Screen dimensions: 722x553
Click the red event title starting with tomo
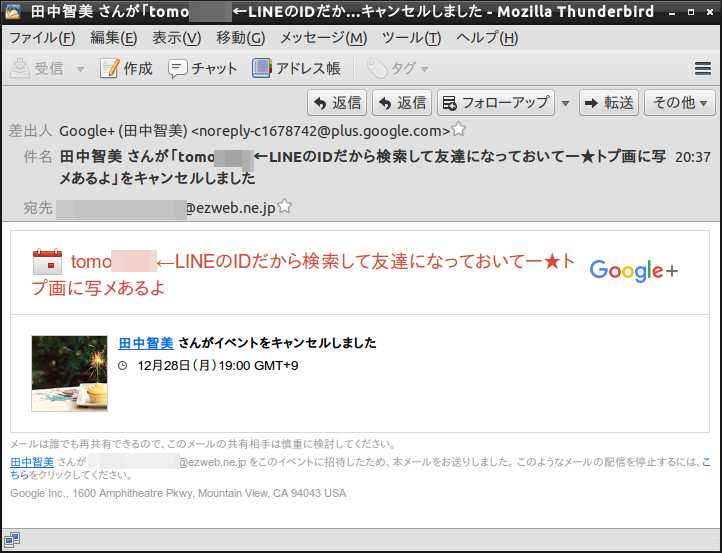click(303, 275)
